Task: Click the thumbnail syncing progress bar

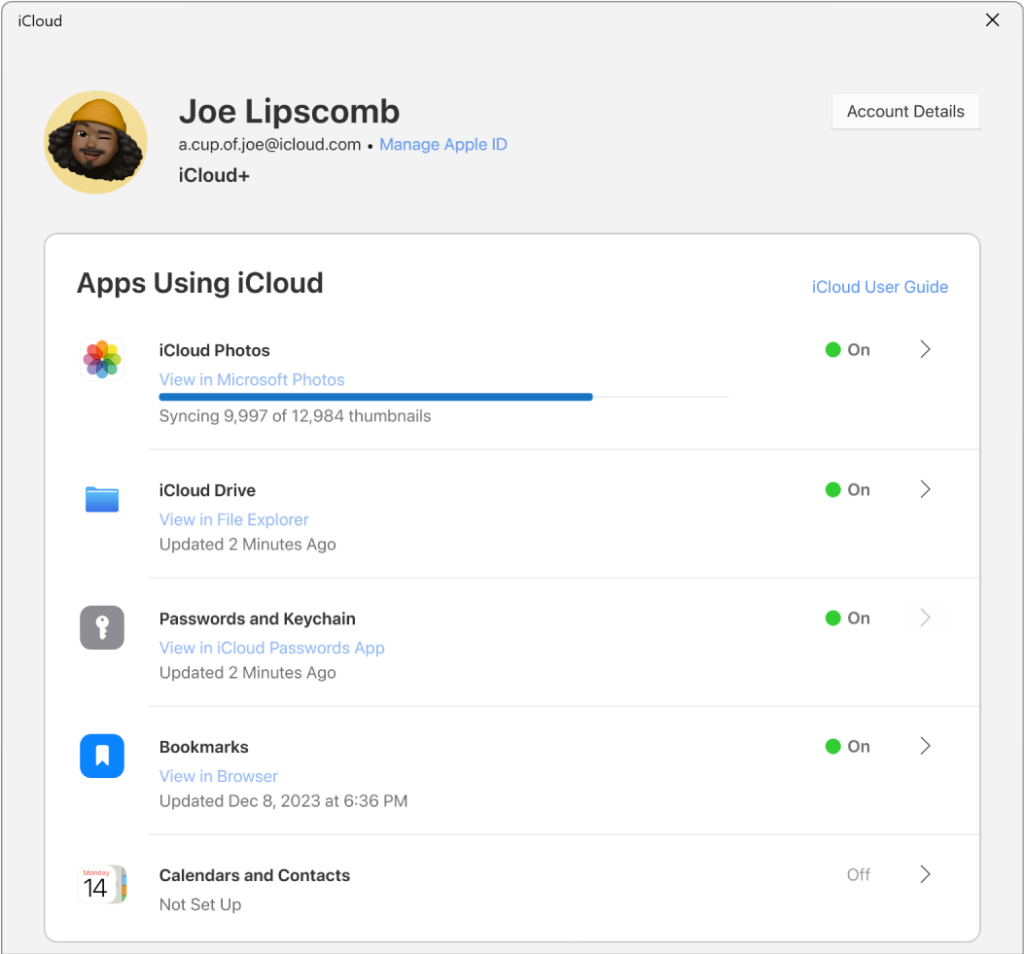Action: 444,397
